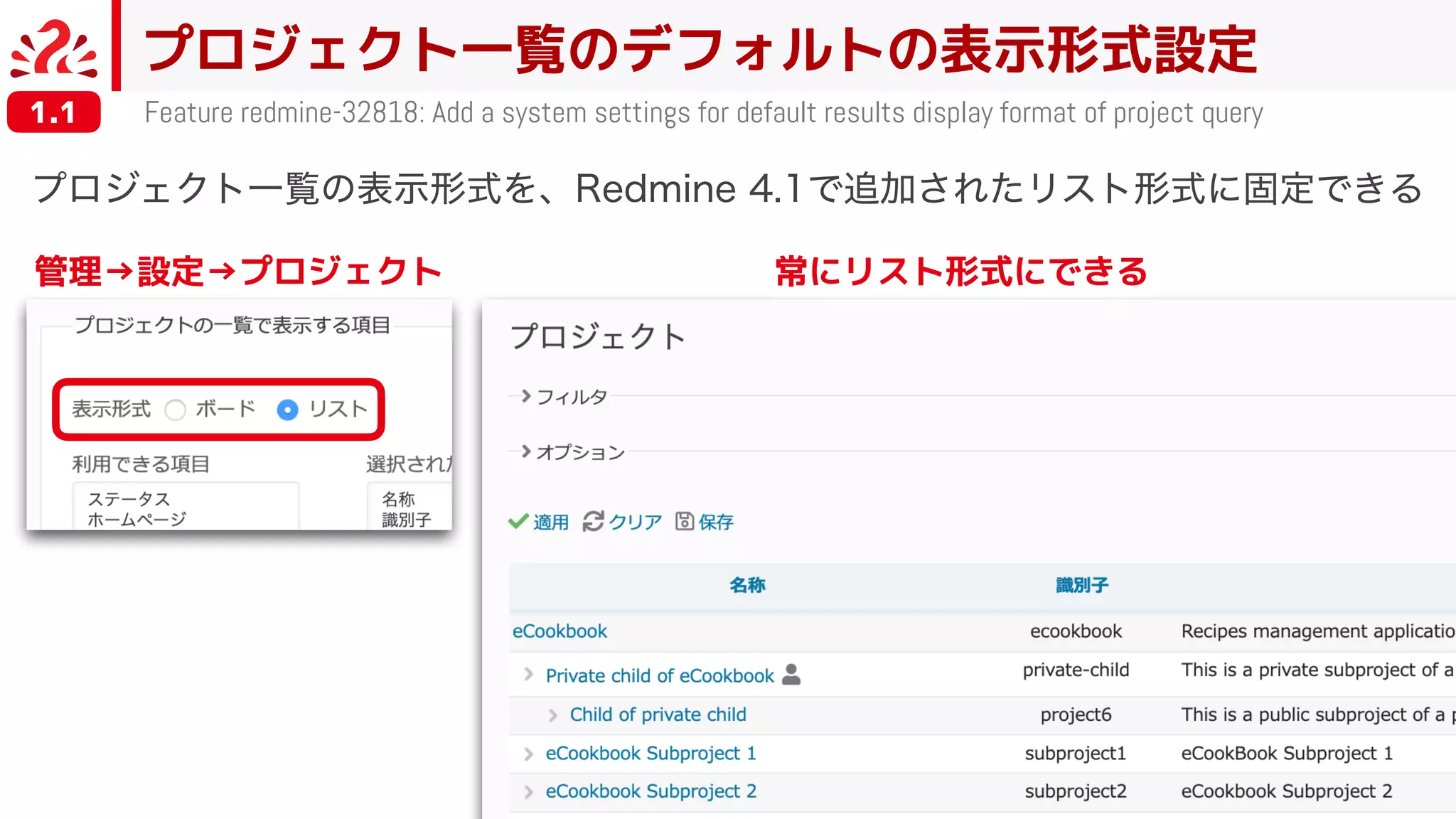Click the クリア reload icon
1456x819 pixels.
pyautogui.click(x=593, y=521)
